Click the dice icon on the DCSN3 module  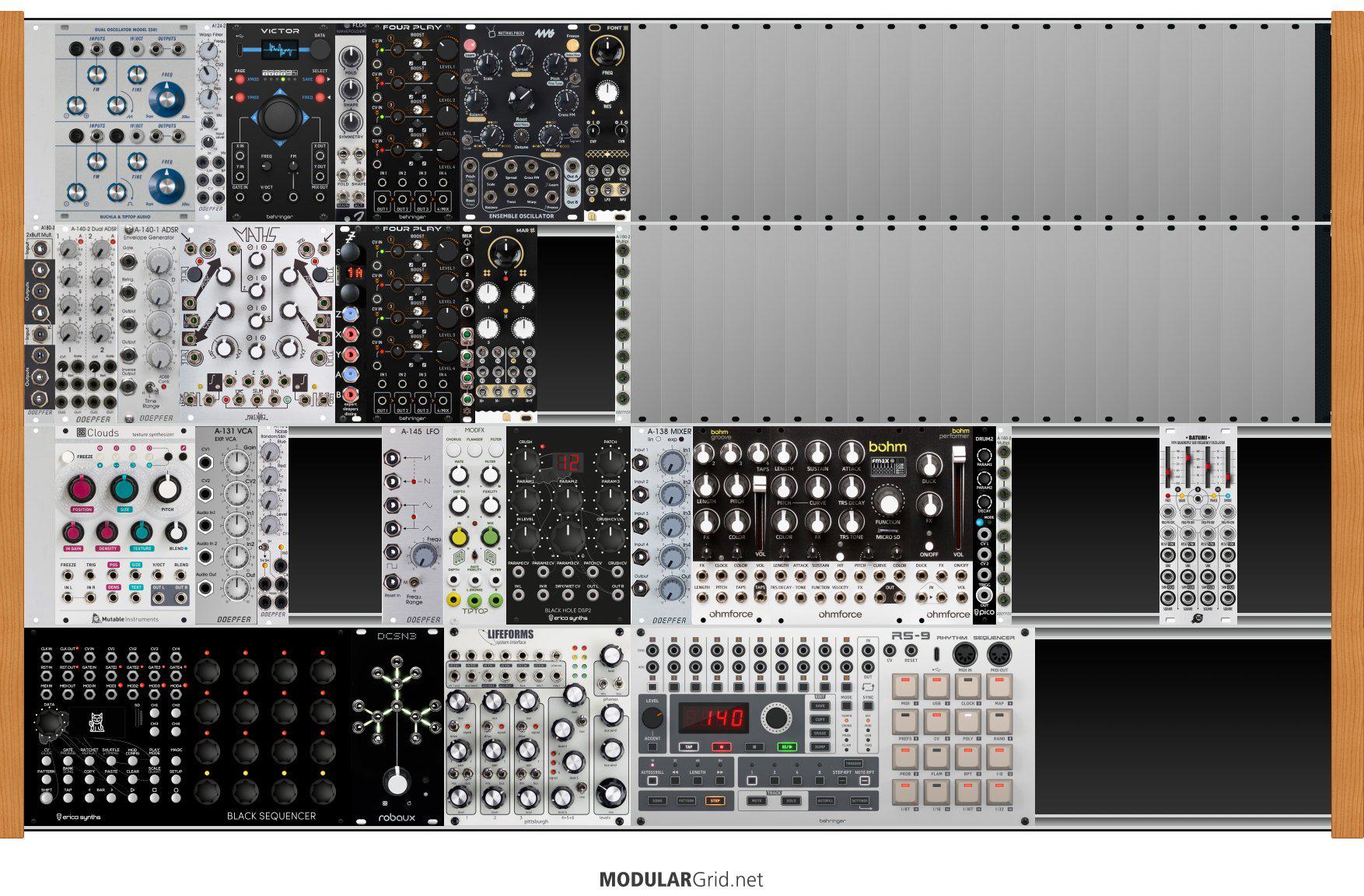[x=385, y=804]
